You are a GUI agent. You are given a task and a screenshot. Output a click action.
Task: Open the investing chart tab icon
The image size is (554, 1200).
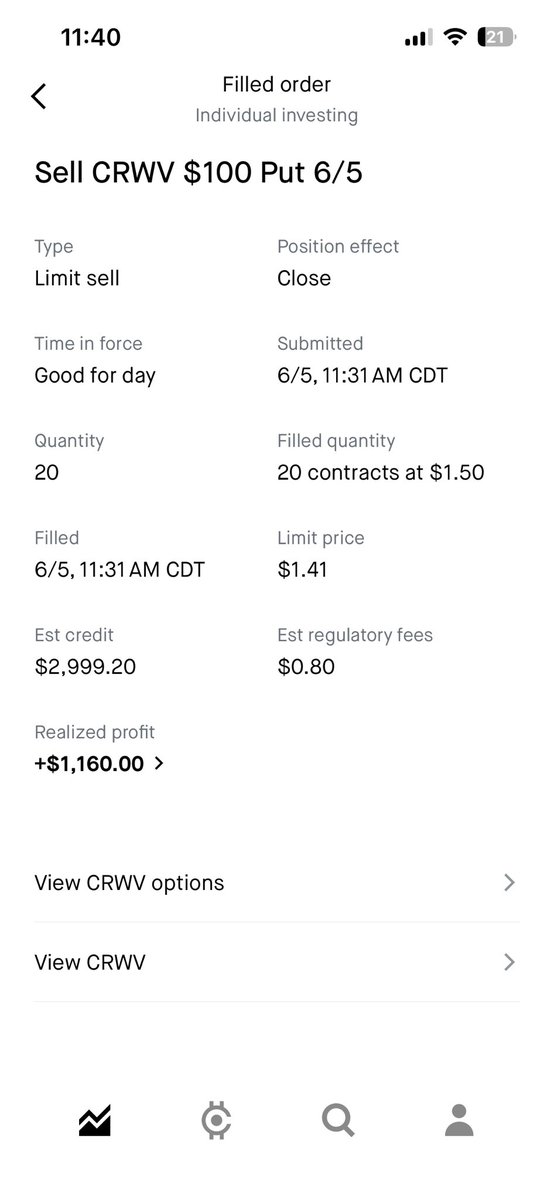[95, 1121]
